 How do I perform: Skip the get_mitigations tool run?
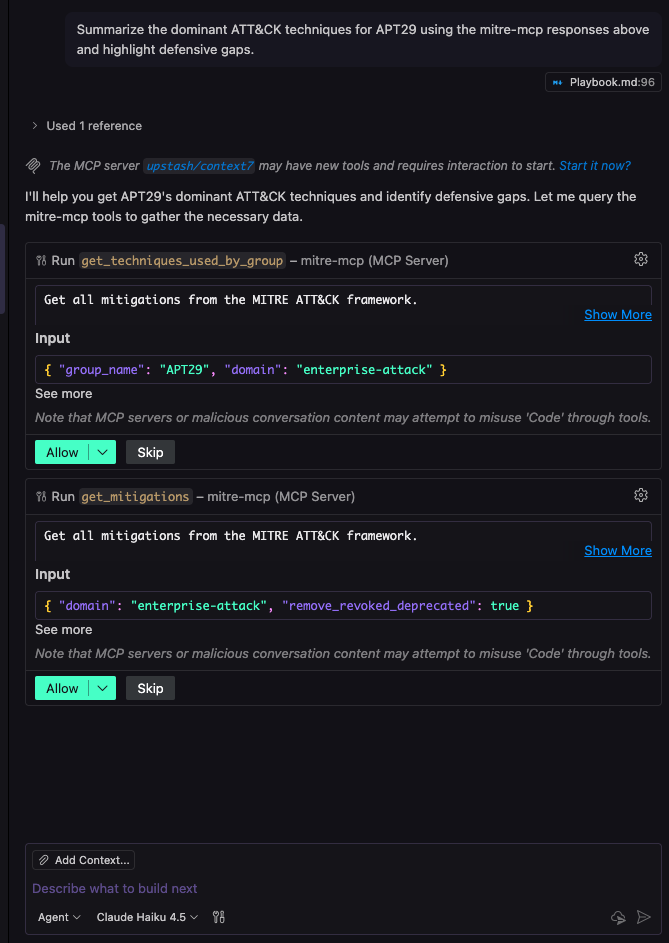[x=150, y=688]
